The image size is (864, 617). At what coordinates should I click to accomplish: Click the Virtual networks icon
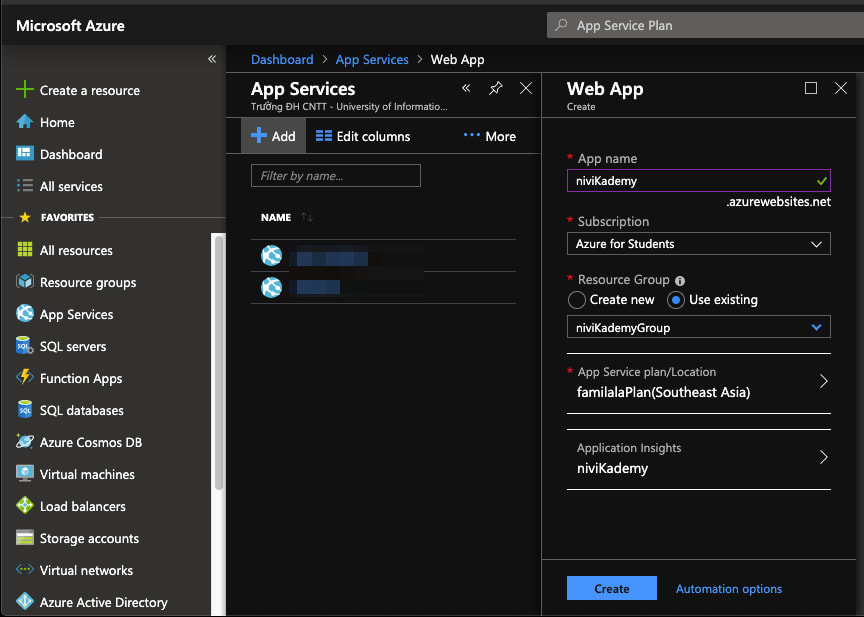[25, 569]
